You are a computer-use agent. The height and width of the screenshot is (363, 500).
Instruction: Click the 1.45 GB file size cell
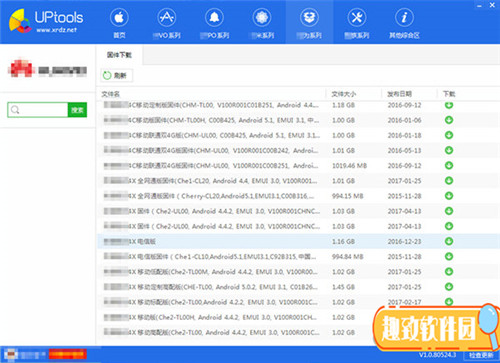(343, 287)
